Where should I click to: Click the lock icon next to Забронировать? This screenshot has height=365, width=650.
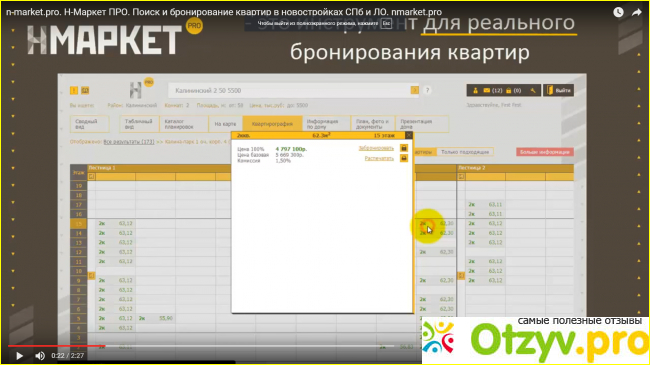tap(404, 148)
